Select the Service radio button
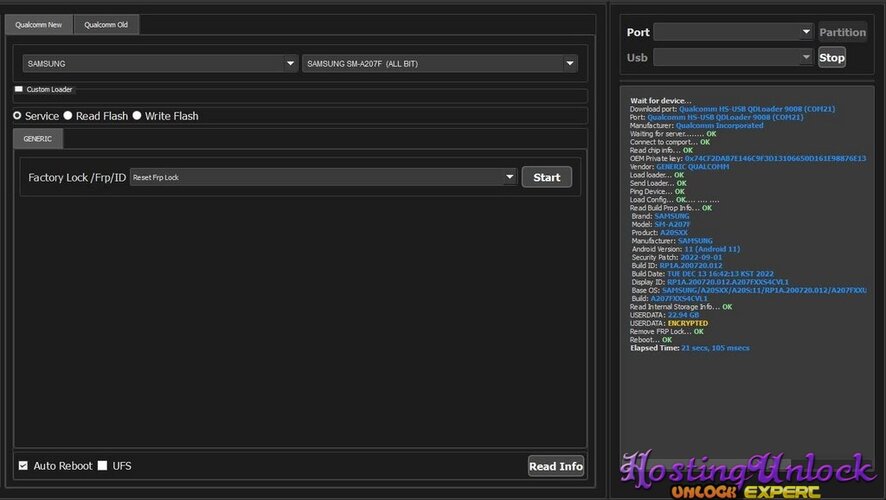The image size is (886, 500). tap(18, 116)
